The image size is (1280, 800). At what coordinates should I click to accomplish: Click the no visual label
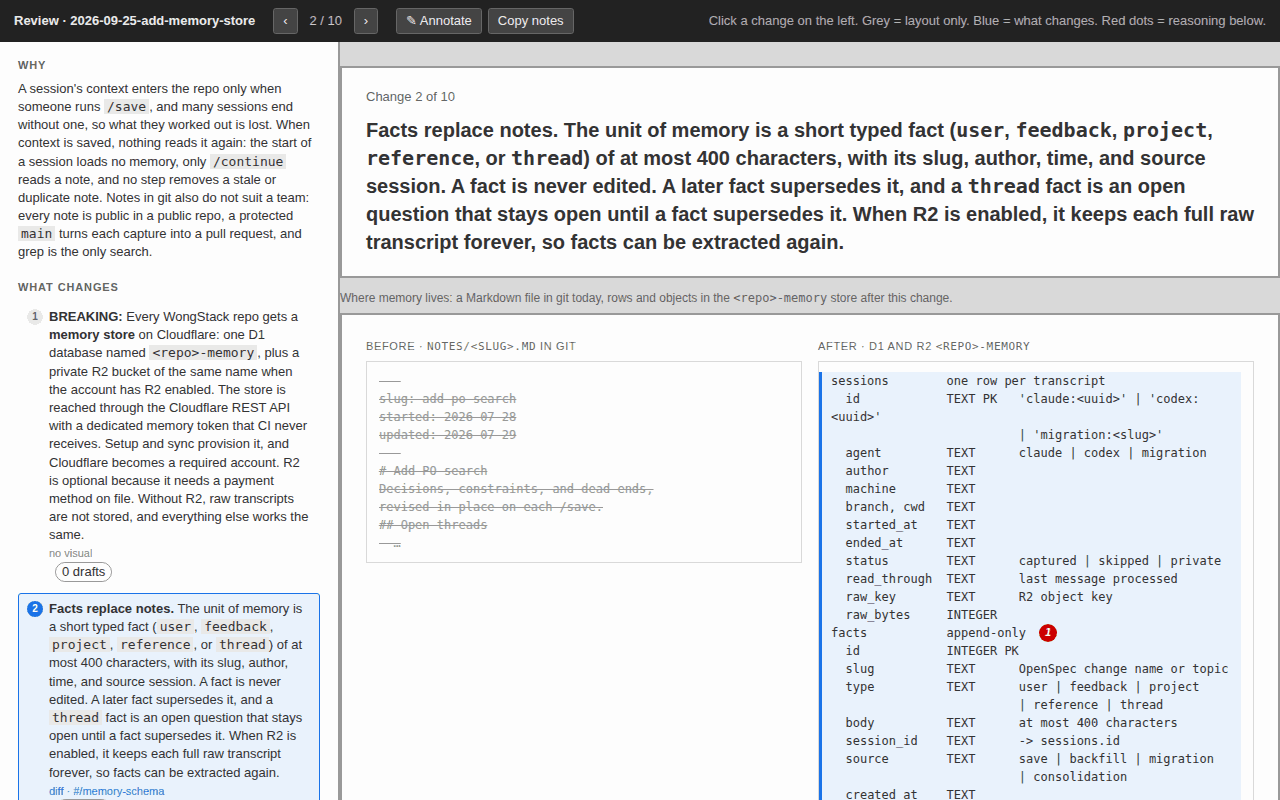pyautogui.click(x=70, y=553)
